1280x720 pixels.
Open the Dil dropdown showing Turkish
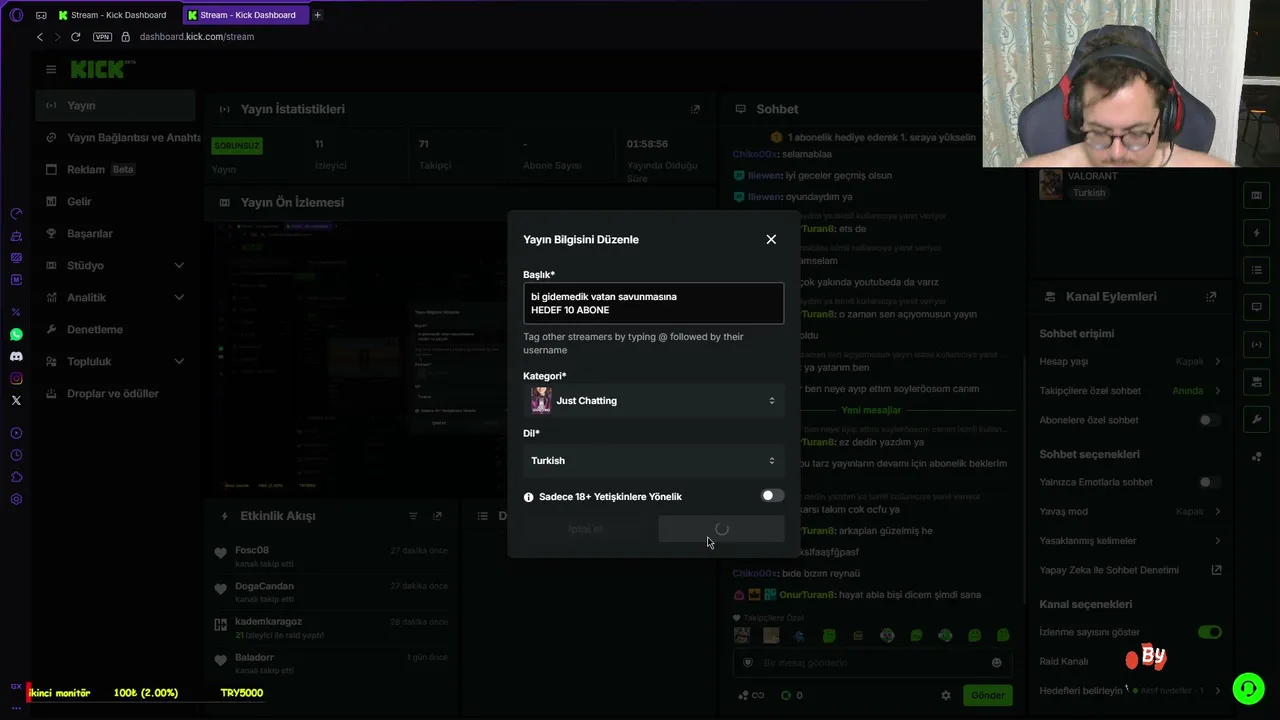pyautogui.click(x=653, y=461)
